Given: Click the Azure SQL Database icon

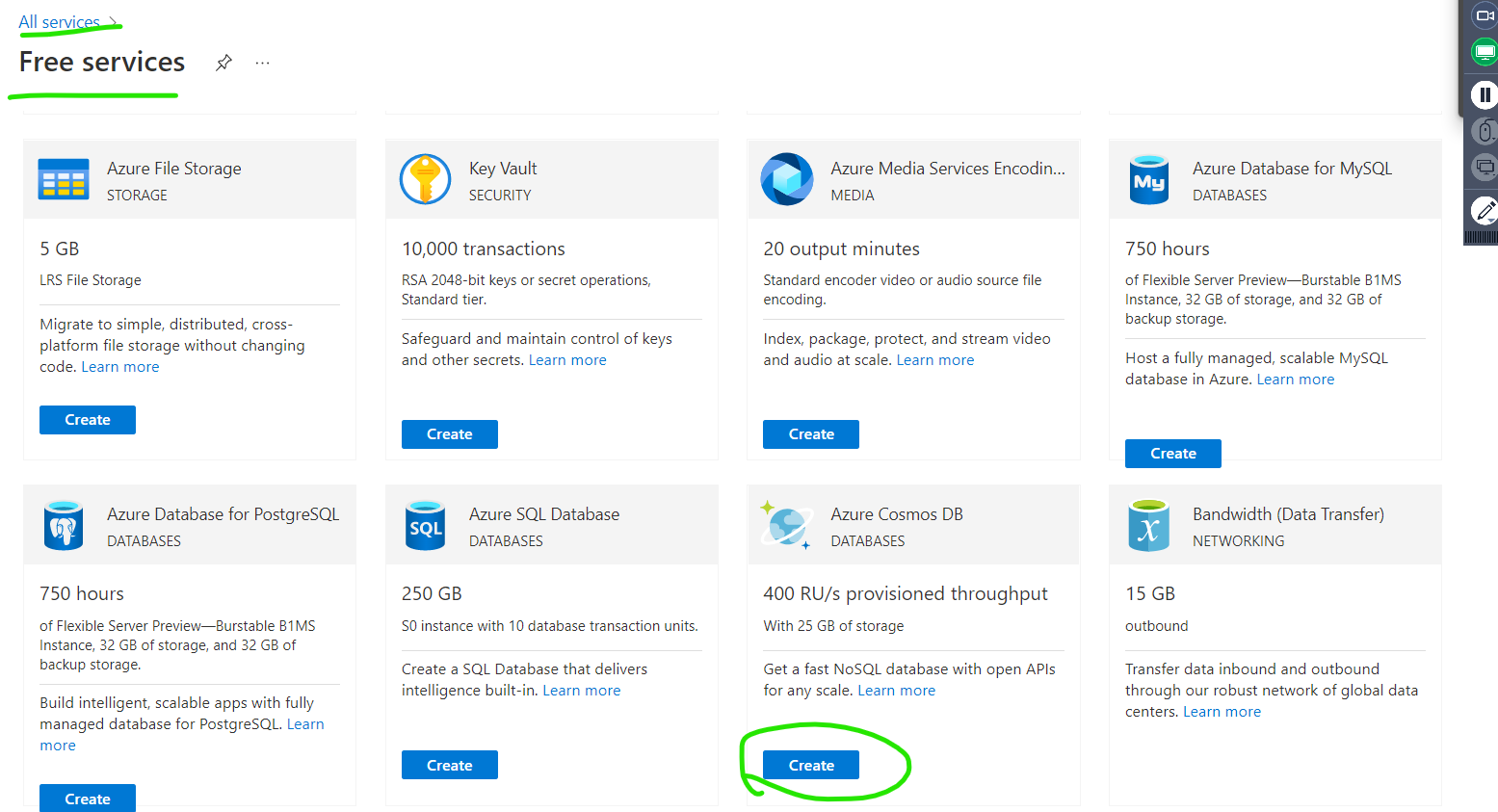Looking at the screenshot, I should pyautogui.click(x=425, y=525).
